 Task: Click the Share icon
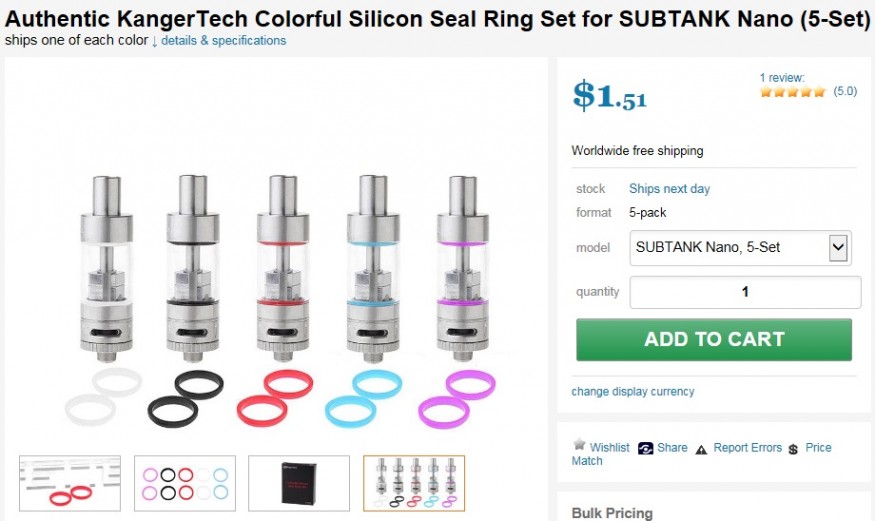click(x=646, y=448)
